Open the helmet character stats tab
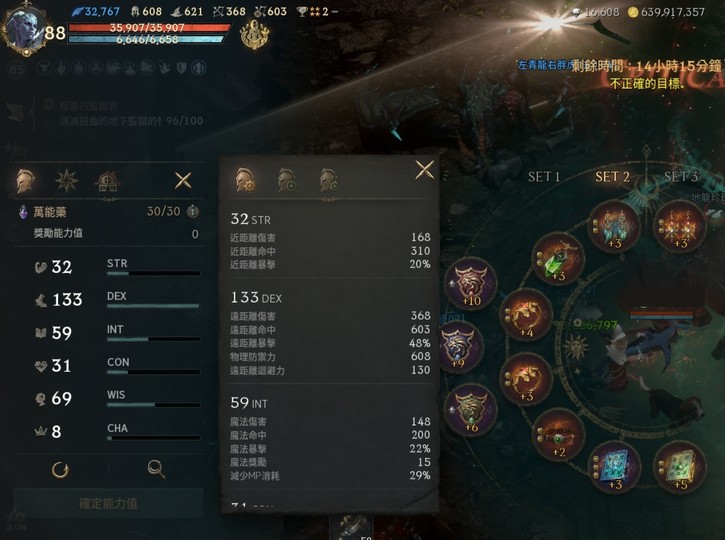The image size is (725, 540). [25, 181]
